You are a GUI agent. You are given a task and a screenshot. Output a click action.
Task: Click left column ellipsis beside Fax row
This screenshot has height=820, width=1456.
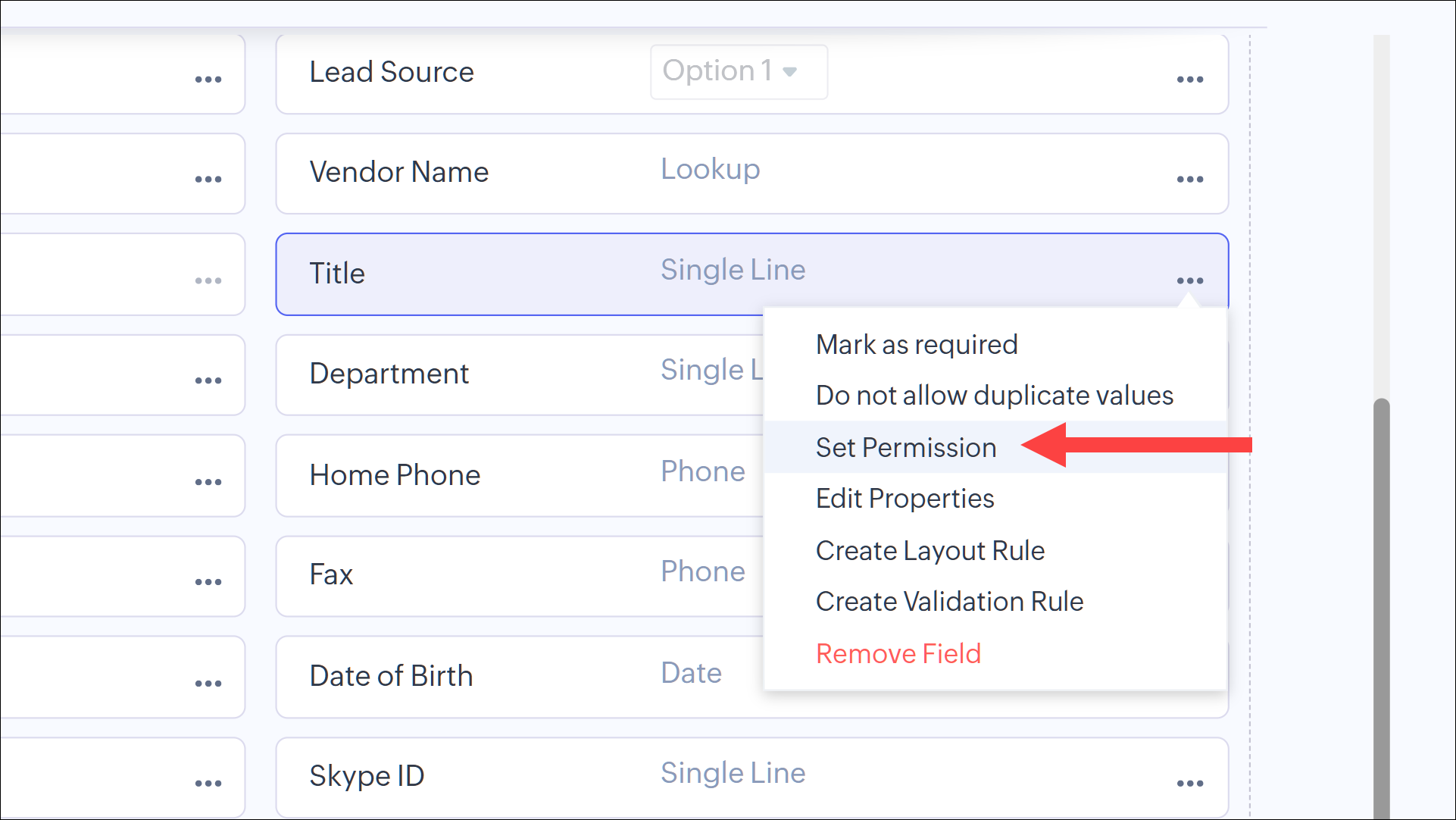tap(208, 582)
